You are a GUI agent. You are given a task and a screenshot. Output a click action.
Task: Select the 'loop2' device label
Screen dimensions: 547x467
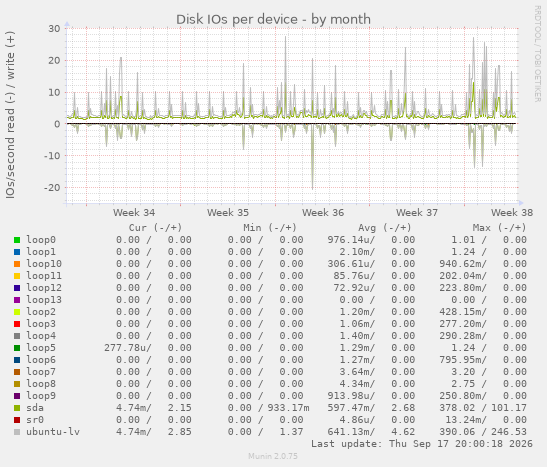pos(41,311)
